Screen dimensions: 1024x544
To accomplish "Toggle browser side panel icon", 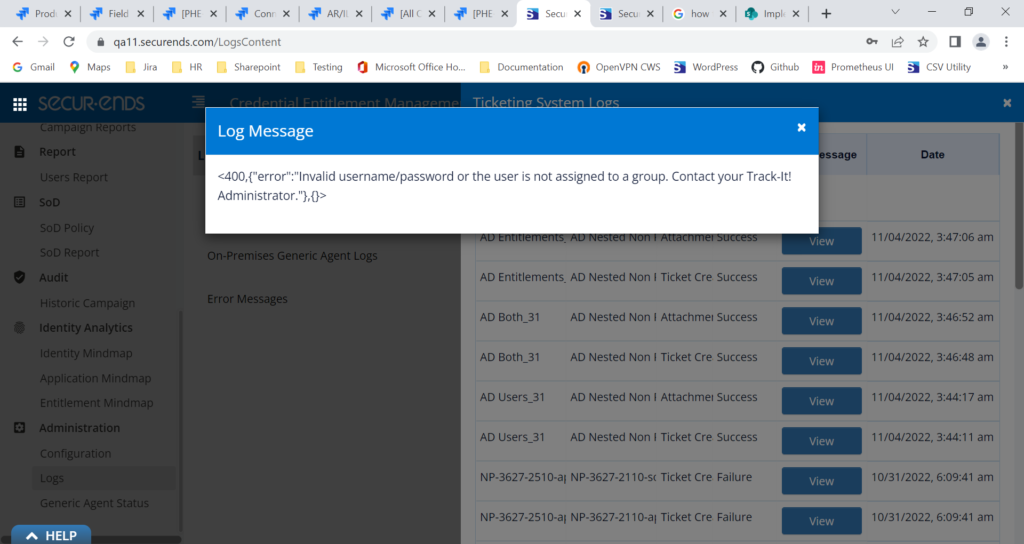I will 955,42.
